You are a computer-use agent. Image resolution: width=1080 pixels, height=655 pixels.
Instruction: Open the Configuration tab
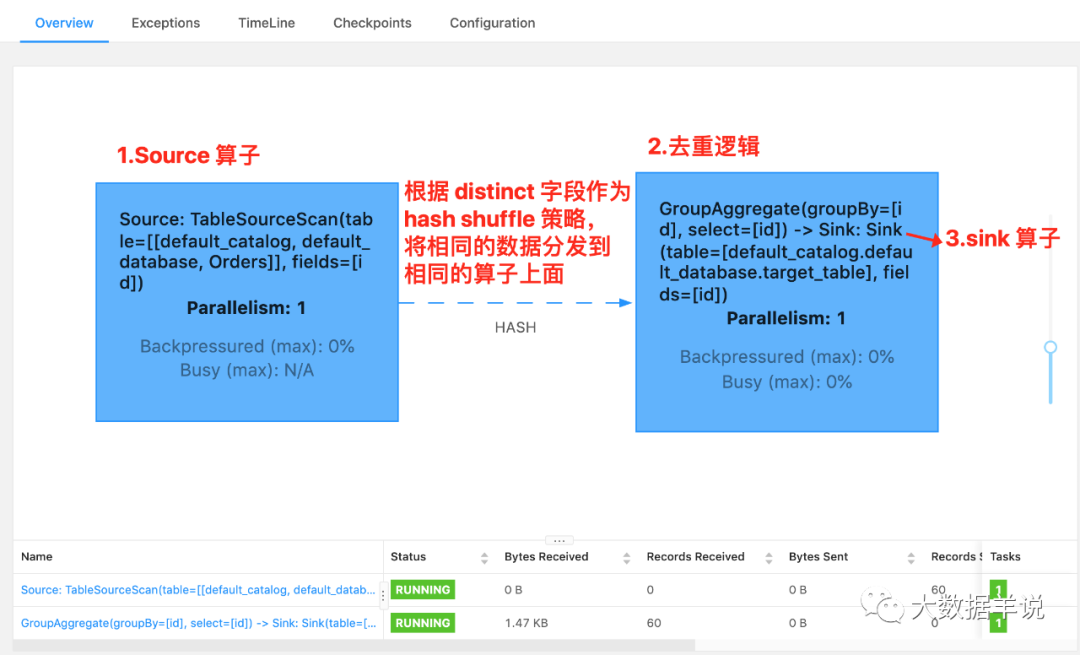pyautogui.click(x=492, y=22)
